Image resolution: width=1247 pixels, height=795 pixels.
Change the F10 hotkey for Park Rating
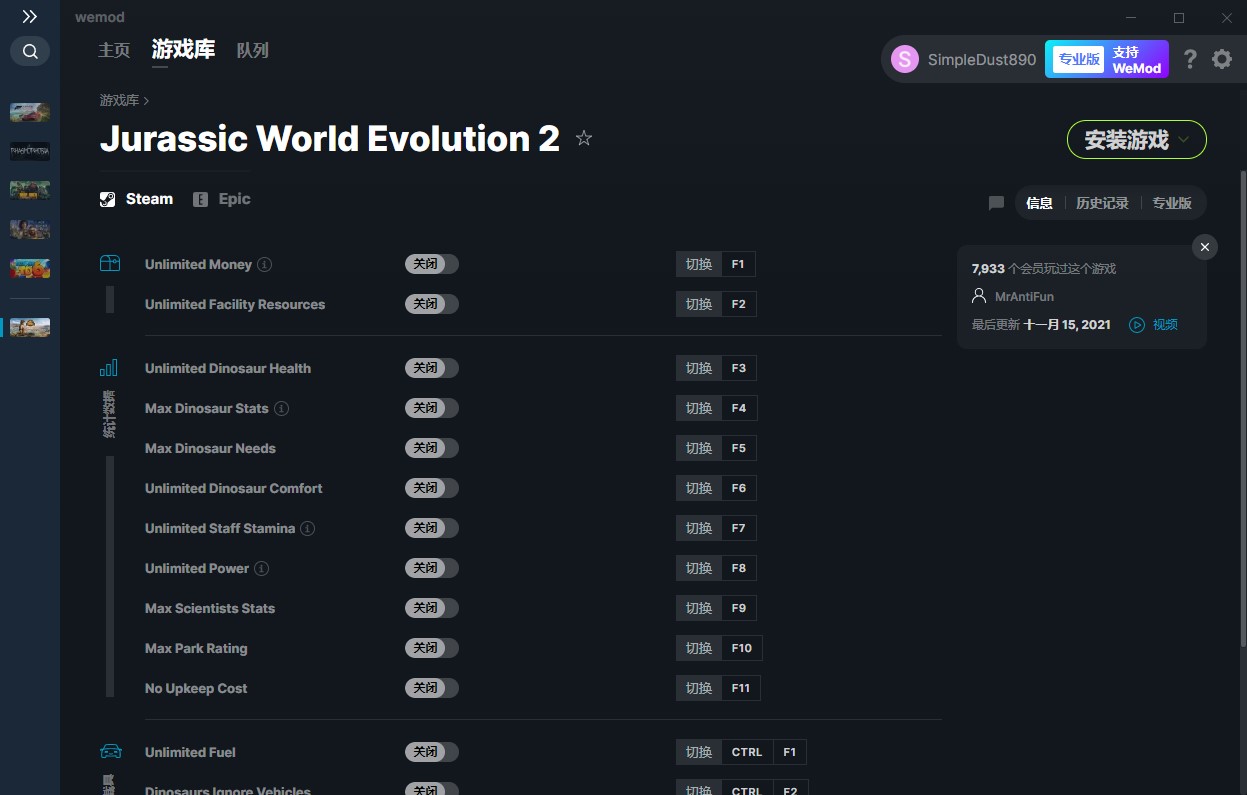742,648
